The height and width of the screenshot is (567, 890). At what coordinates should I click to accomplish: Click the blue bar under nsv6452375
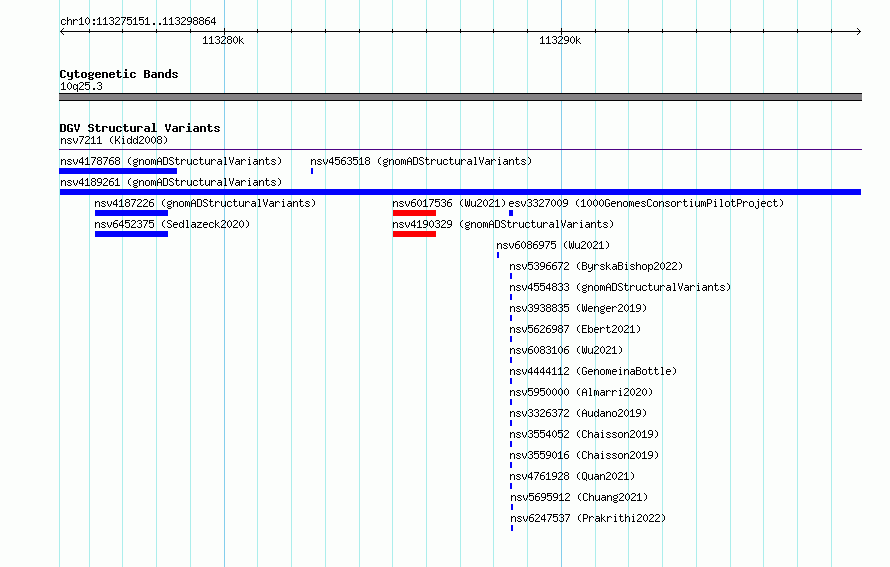pyautogui.click(x=131, y=234)
